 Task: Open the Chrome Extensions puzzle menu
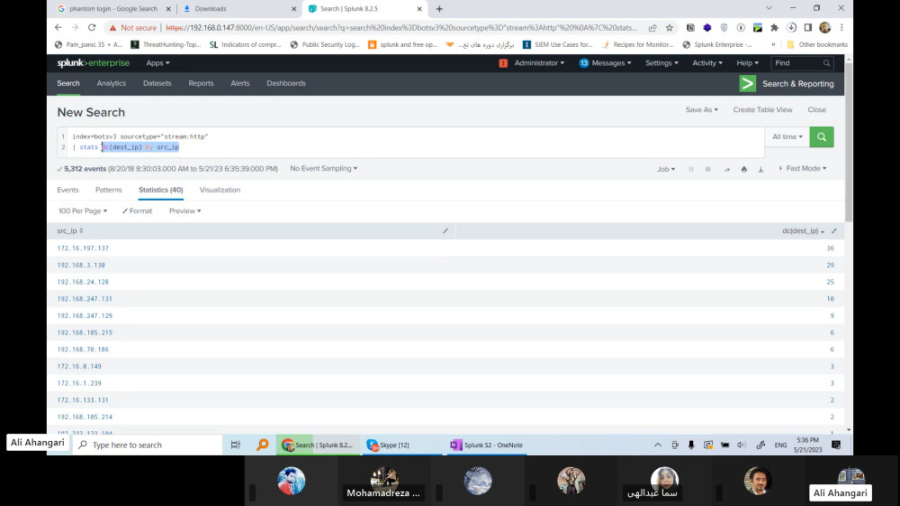point(774,28)
